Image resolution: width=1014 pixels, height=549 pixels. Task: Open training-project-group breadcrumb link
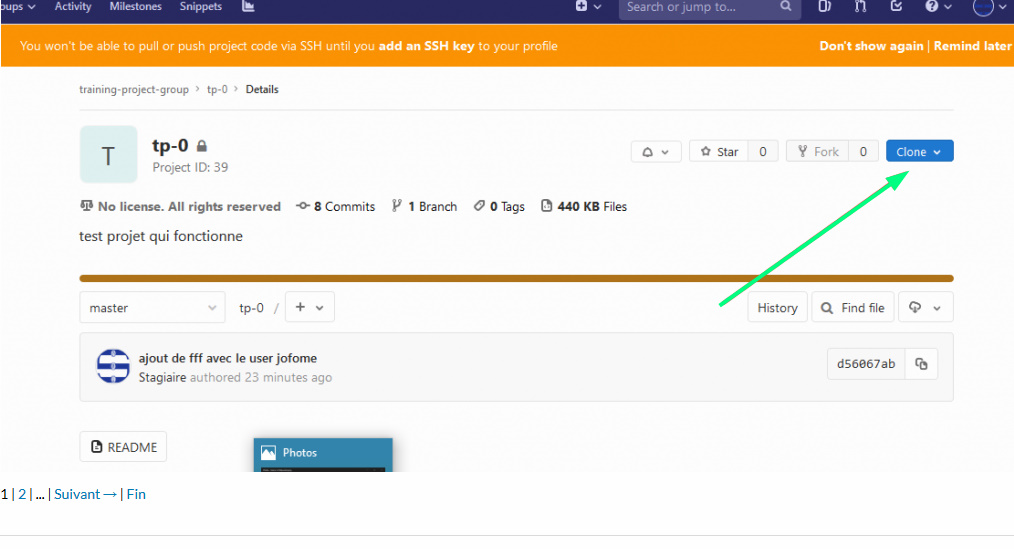coord(134,89)
